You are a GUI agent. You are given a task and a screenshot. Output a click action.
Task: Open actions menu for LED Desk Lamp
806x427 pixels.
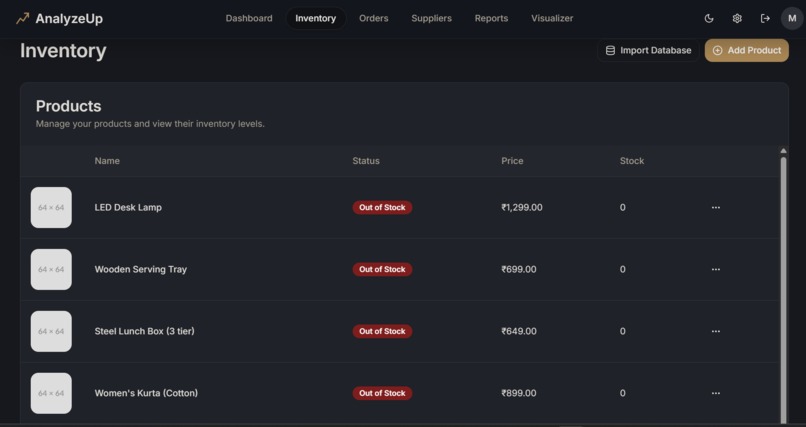pyautogui.click(x=716, y=208)
